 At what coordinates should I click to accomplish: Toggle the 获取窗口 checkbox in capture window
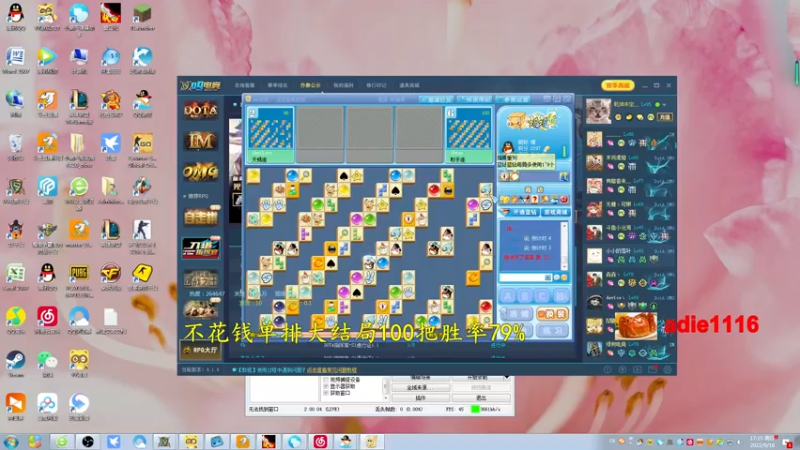(326, 393)
